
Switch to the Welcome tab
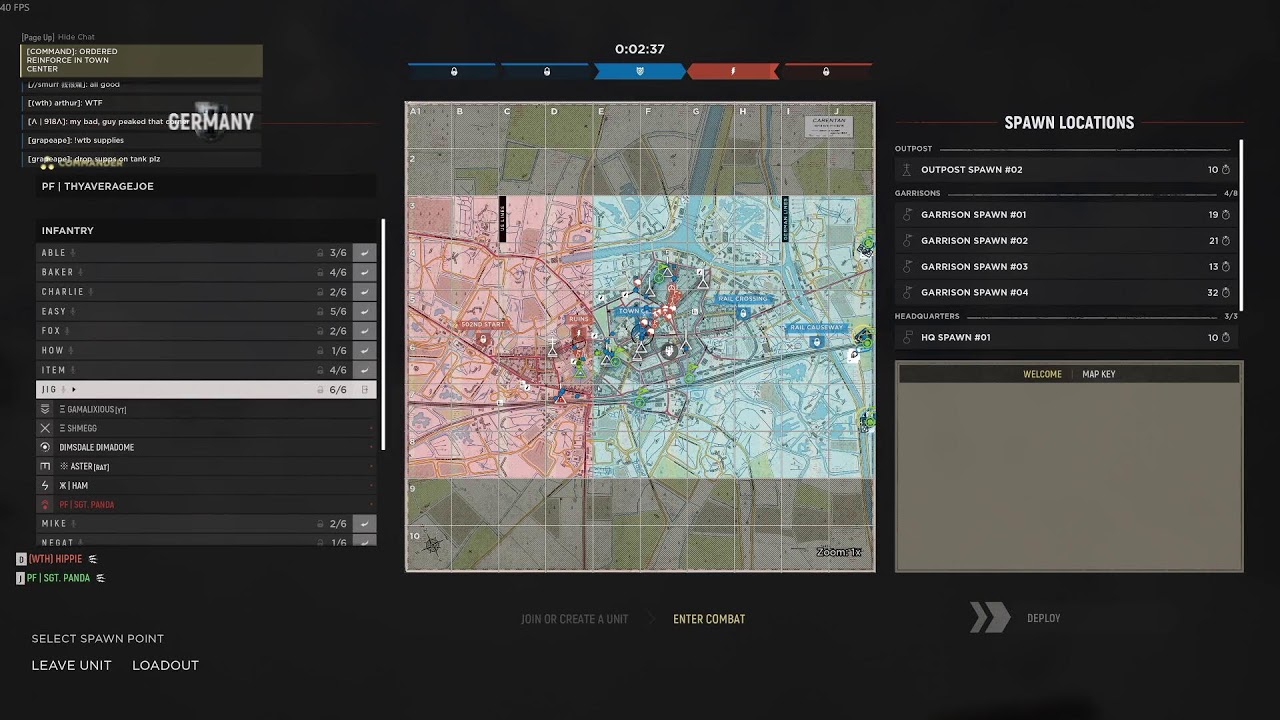pyautogui.click(x=1042, y=374)
